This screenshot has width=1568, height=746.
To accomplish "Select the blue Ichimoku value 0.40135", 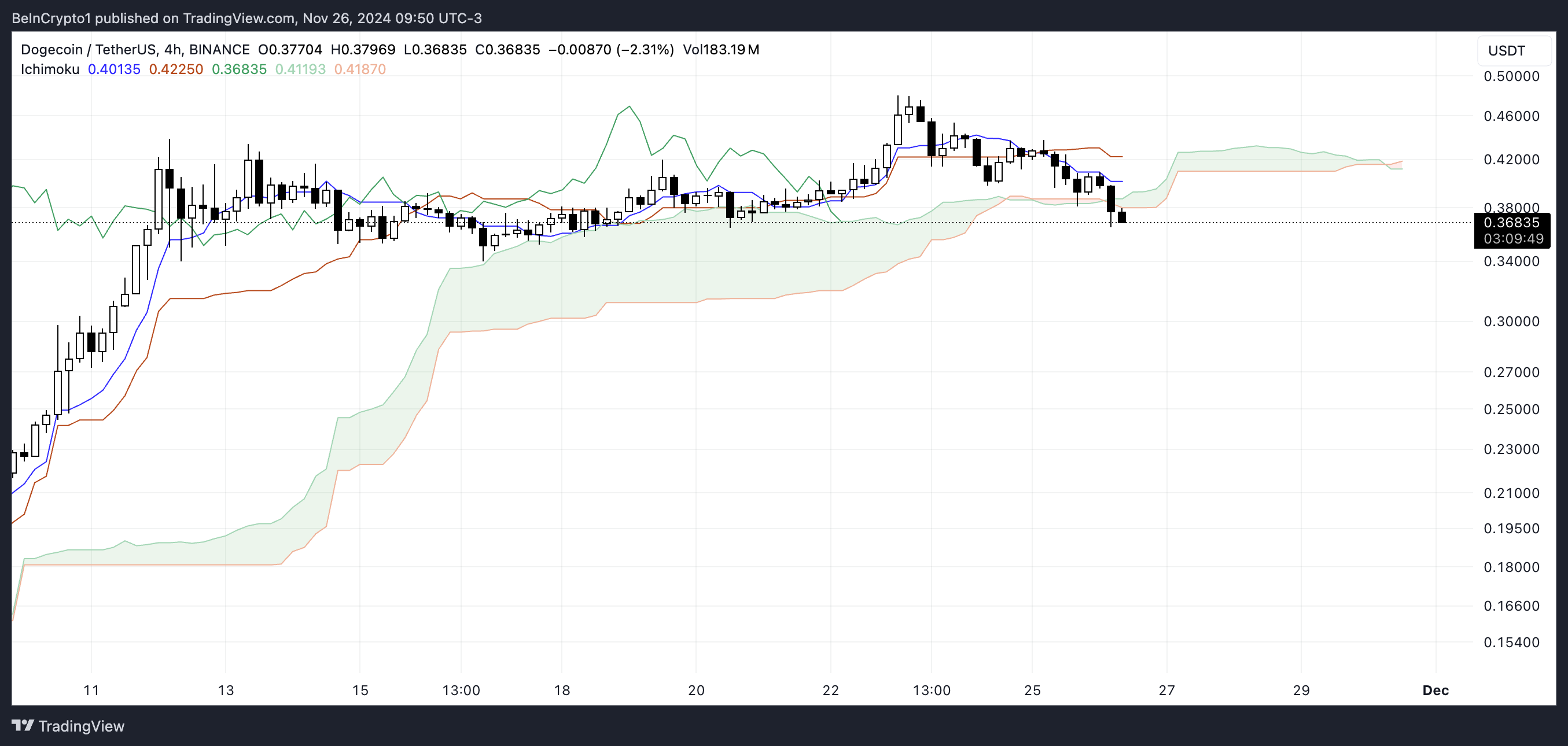I will coord(114,69).
